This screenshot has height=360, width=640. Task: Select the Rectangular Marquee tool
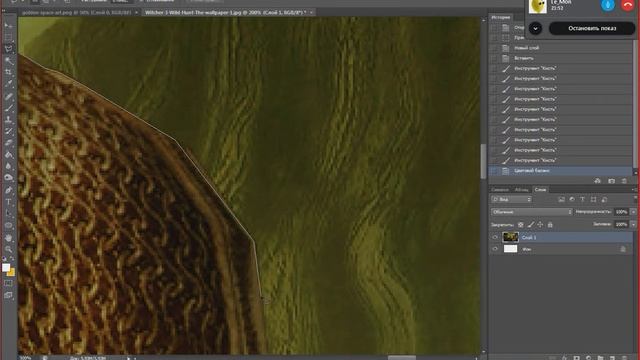pos(8,37)
